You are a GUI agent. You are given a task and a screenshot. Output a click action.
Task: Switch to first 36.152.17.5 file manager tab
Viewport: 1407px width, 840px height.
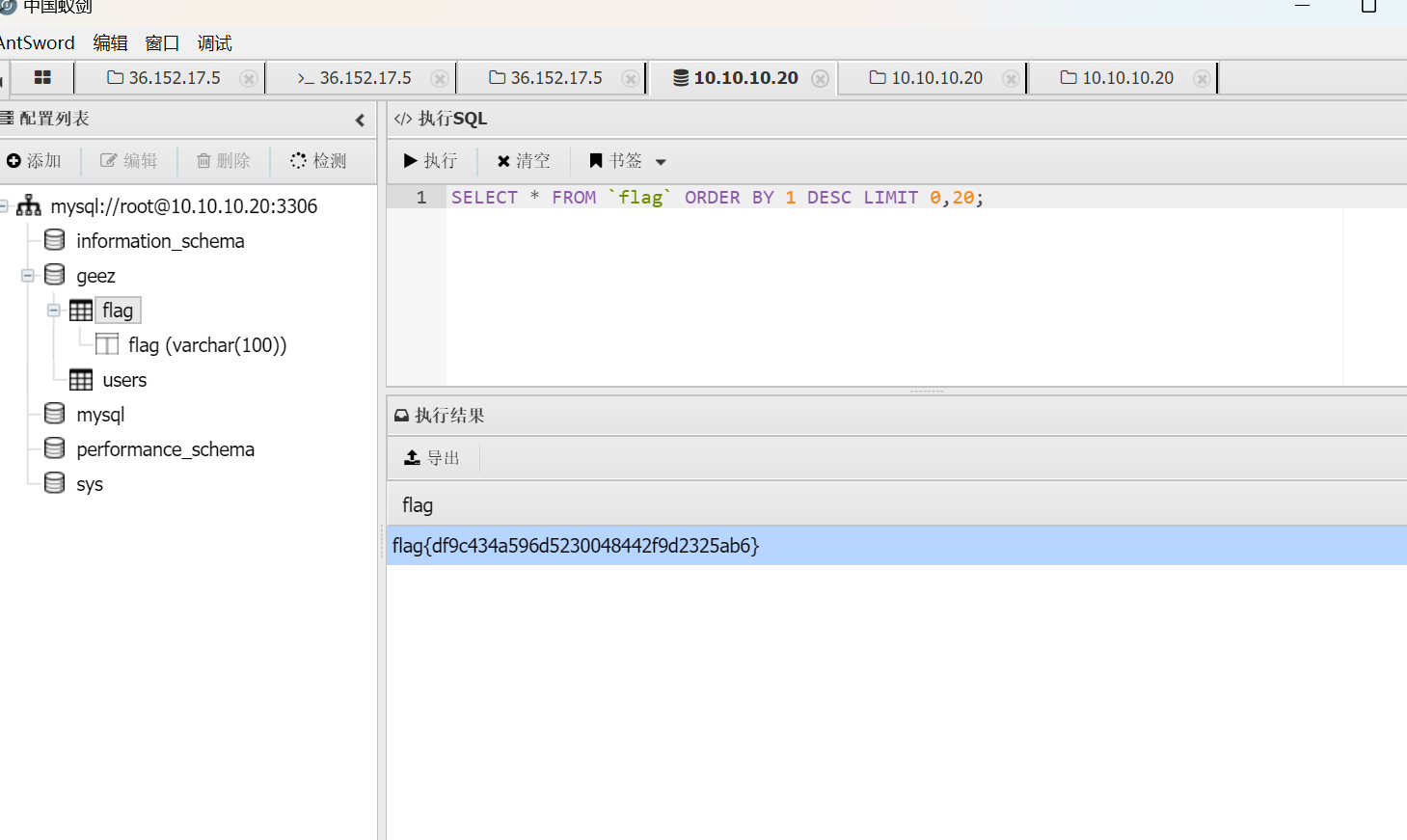coord(164,78)
